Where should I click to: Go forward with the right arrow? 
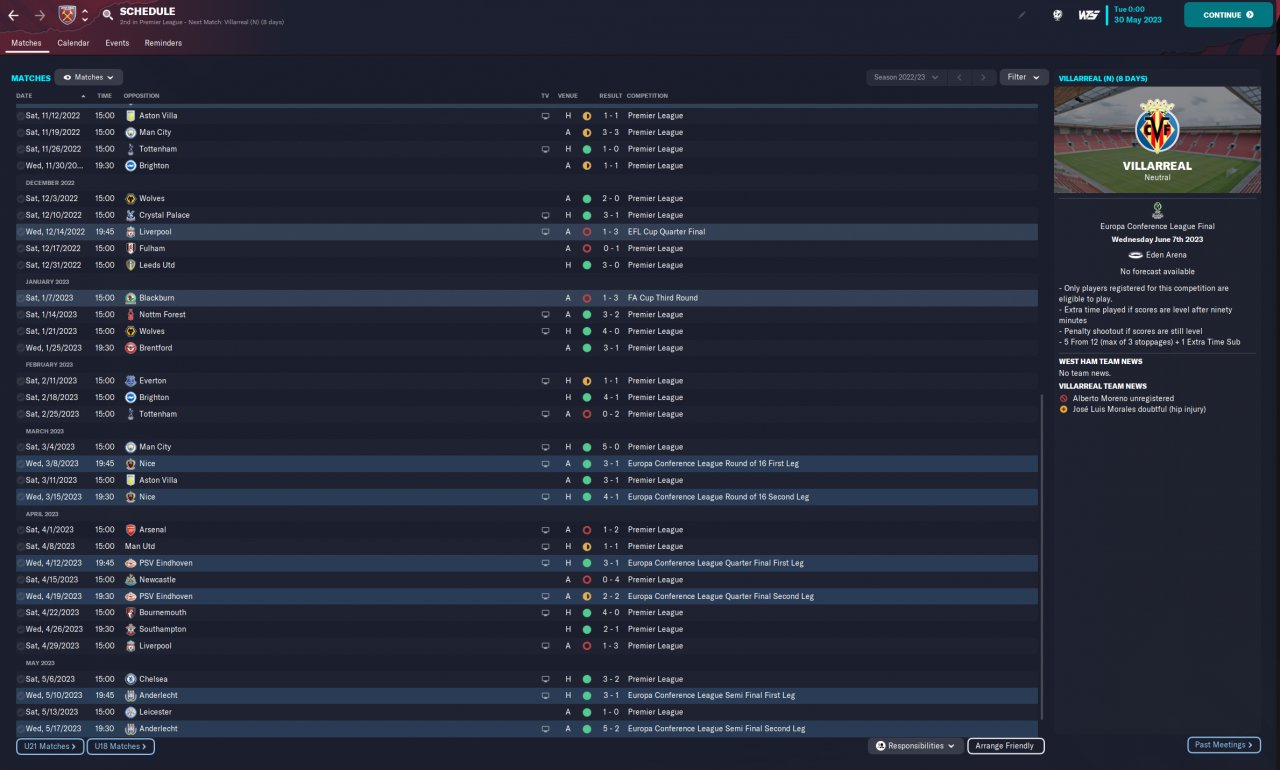click(40, 15)
